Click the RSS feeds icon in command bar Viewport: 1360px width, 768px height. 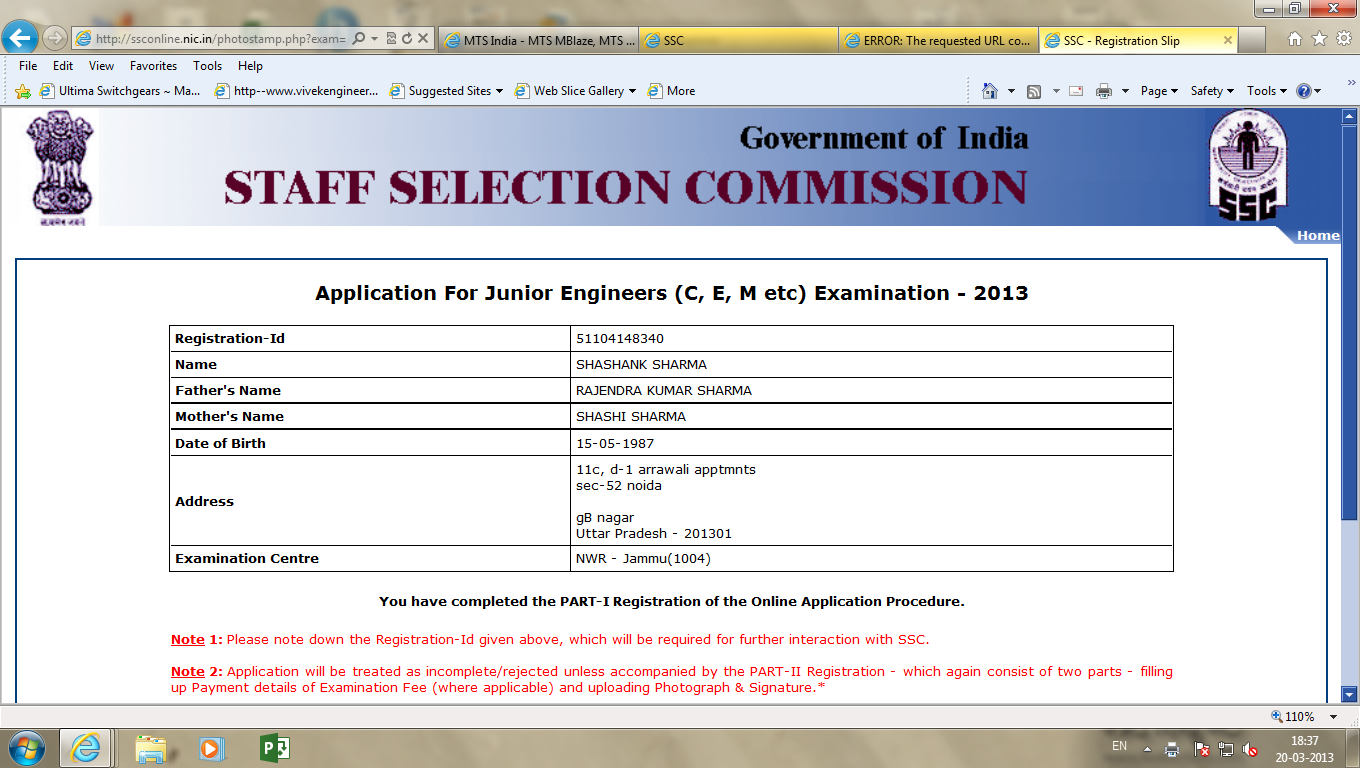pos(1034,91)
